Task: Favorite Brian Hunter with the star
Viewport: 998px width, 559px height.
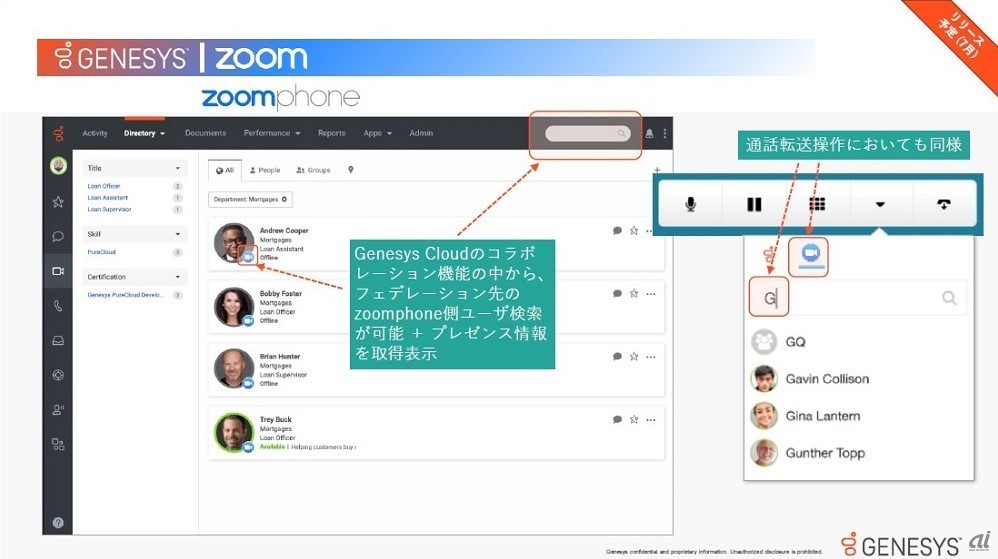Action: pos(634,357)
